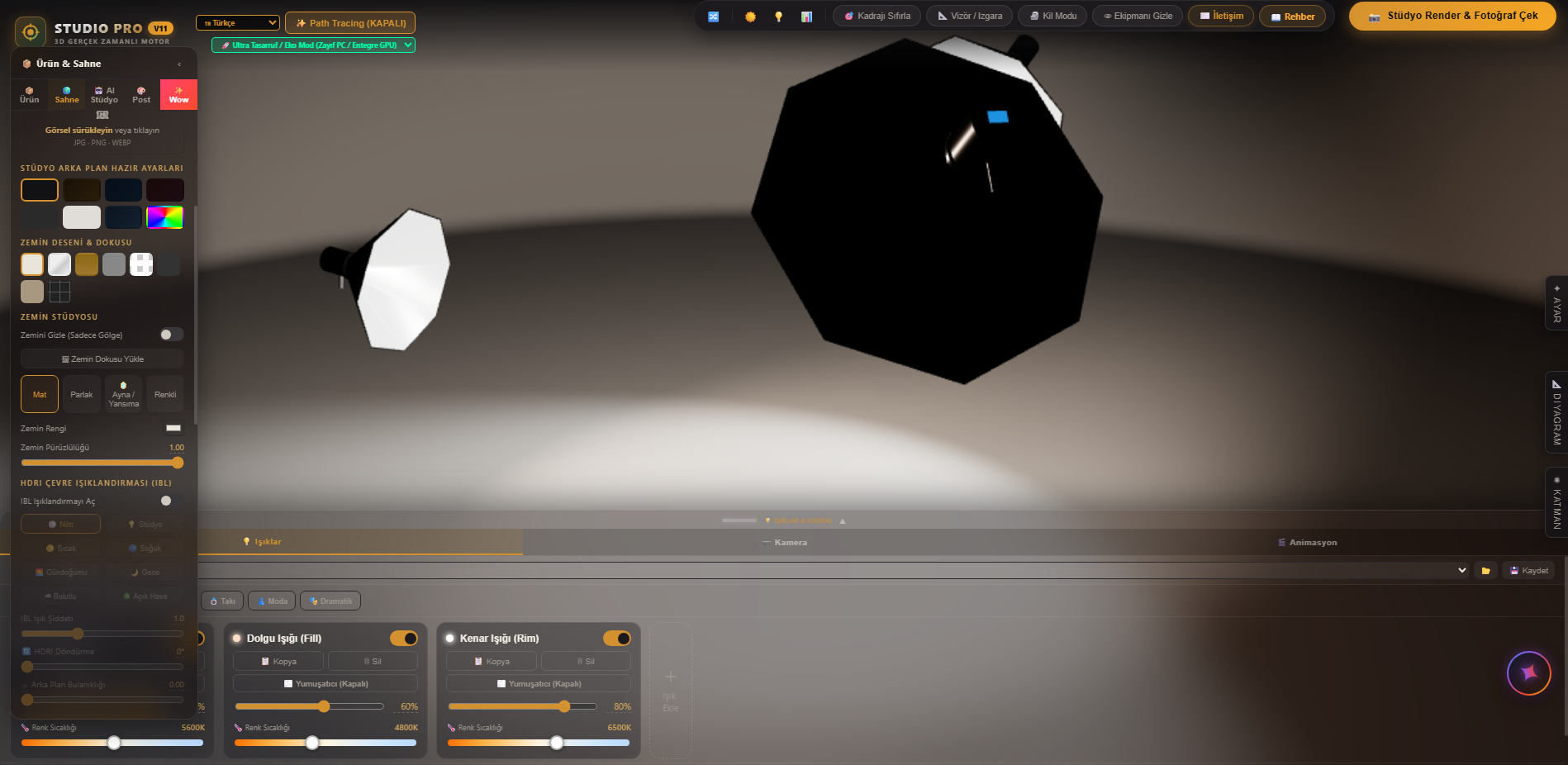This screenshot has height=765, width=1568.
Task: Switch to the Kamera tab
Action: click(785, 543)
